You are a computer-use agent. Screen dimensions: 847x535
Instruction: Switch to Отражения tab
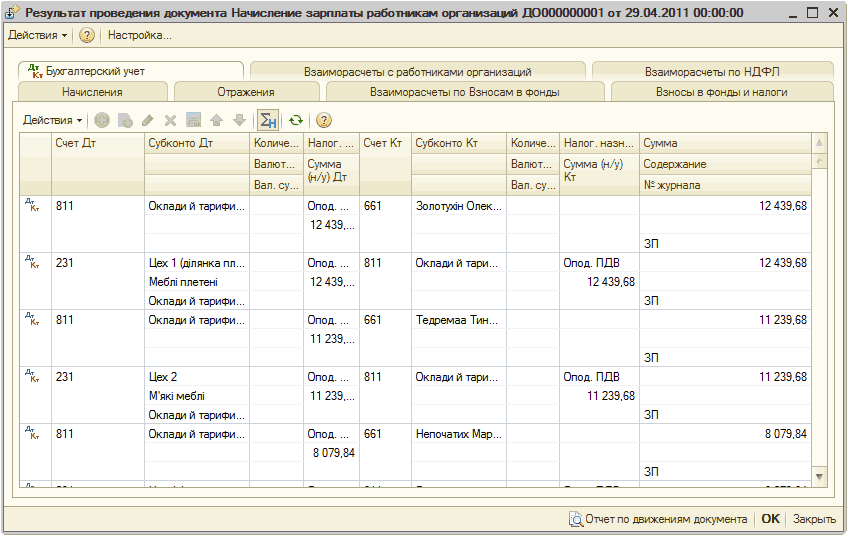coord(246,92)
